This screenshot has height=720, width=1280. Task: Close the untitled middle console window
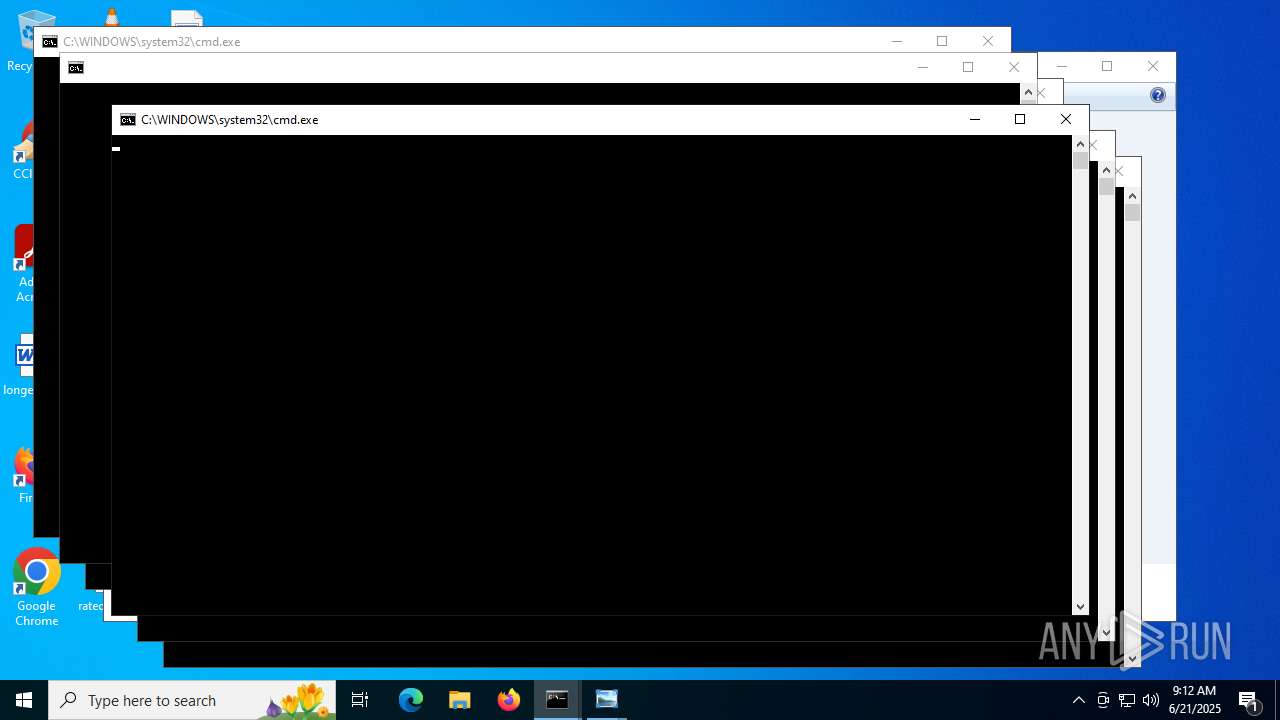[1014, 68]
